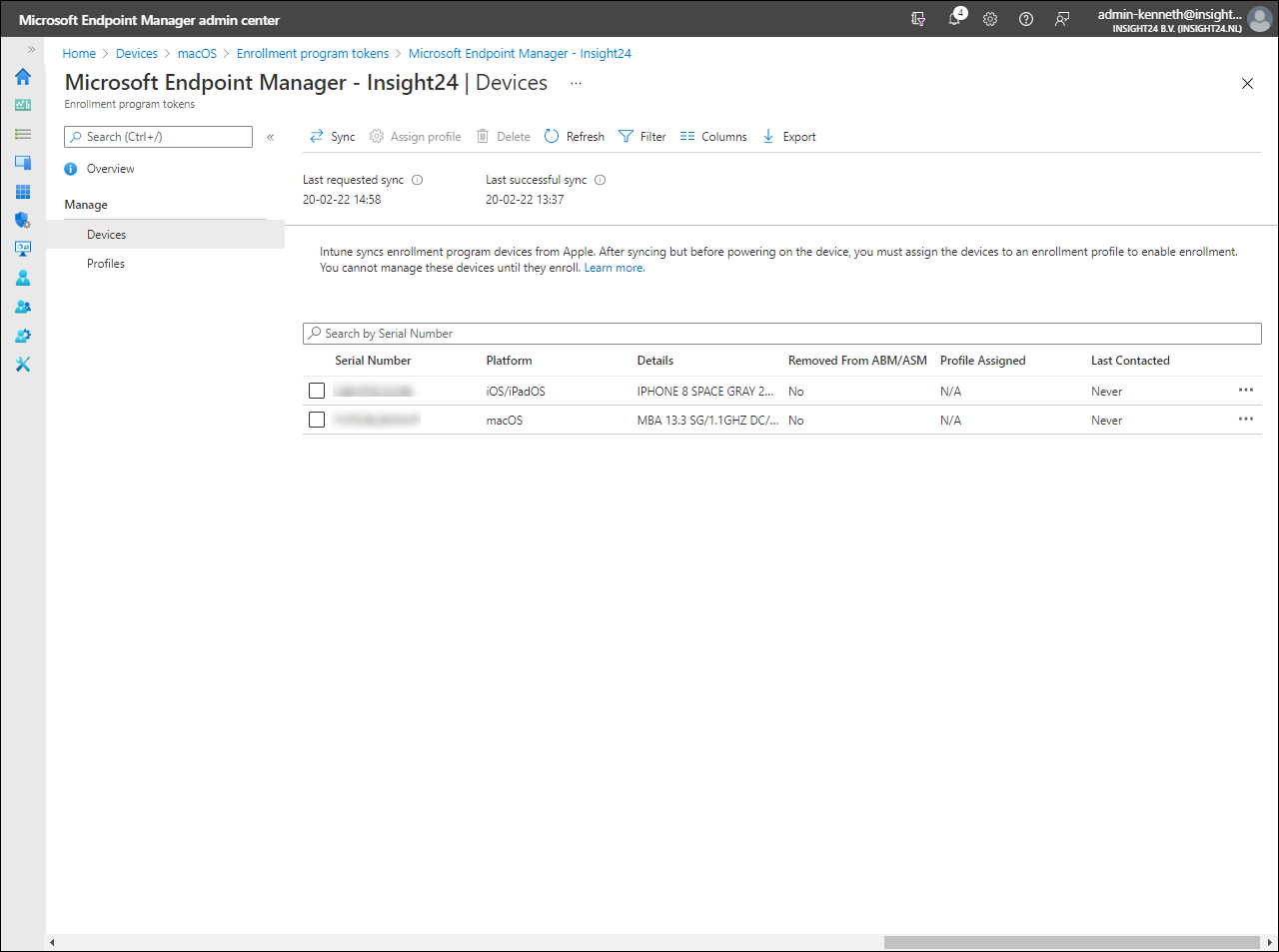Refresh the devices list

(x=575, y=137)
